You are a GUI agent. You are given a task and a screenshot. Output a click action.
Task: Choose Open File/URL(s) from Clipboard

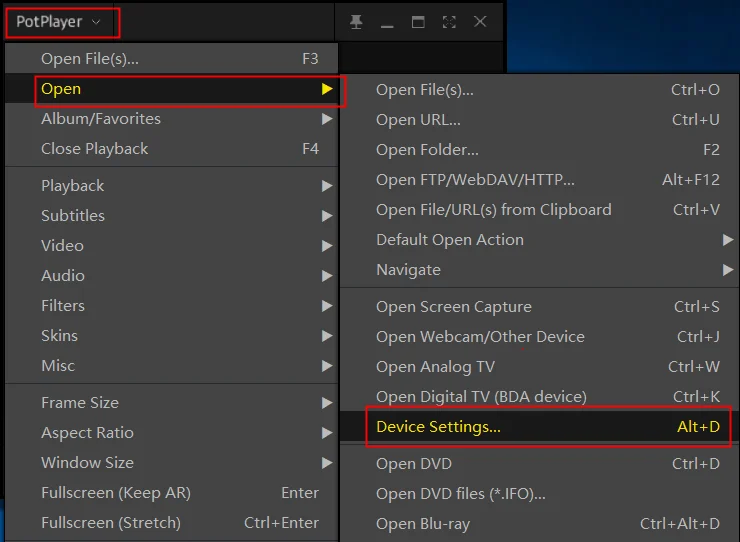pyautogui.click(x=539, y=210)
